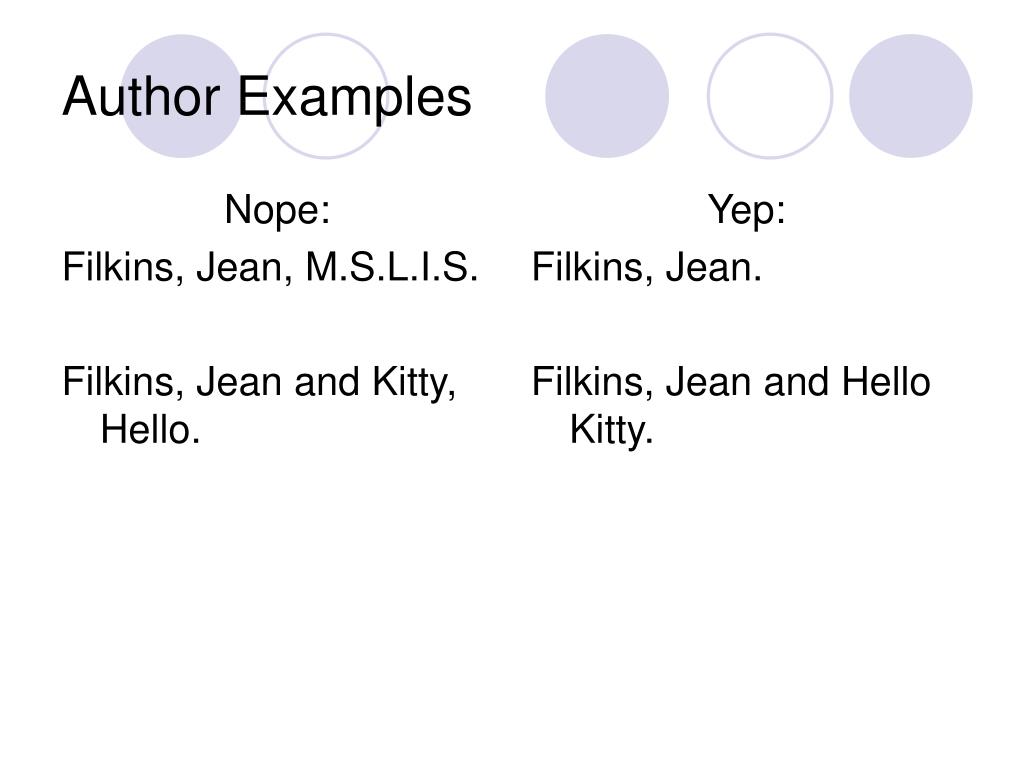Click the word "Hello." in the left column
This screenshot has width=1024, height=768.
(150, 430)
